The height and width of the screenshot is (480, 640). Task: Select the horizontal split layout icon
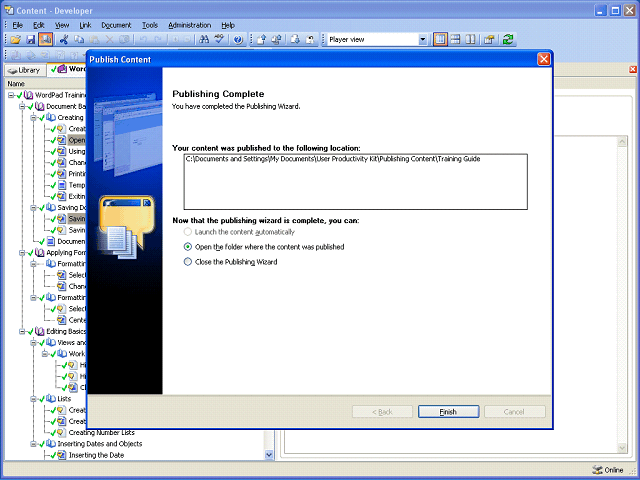[x=456, y=40]
